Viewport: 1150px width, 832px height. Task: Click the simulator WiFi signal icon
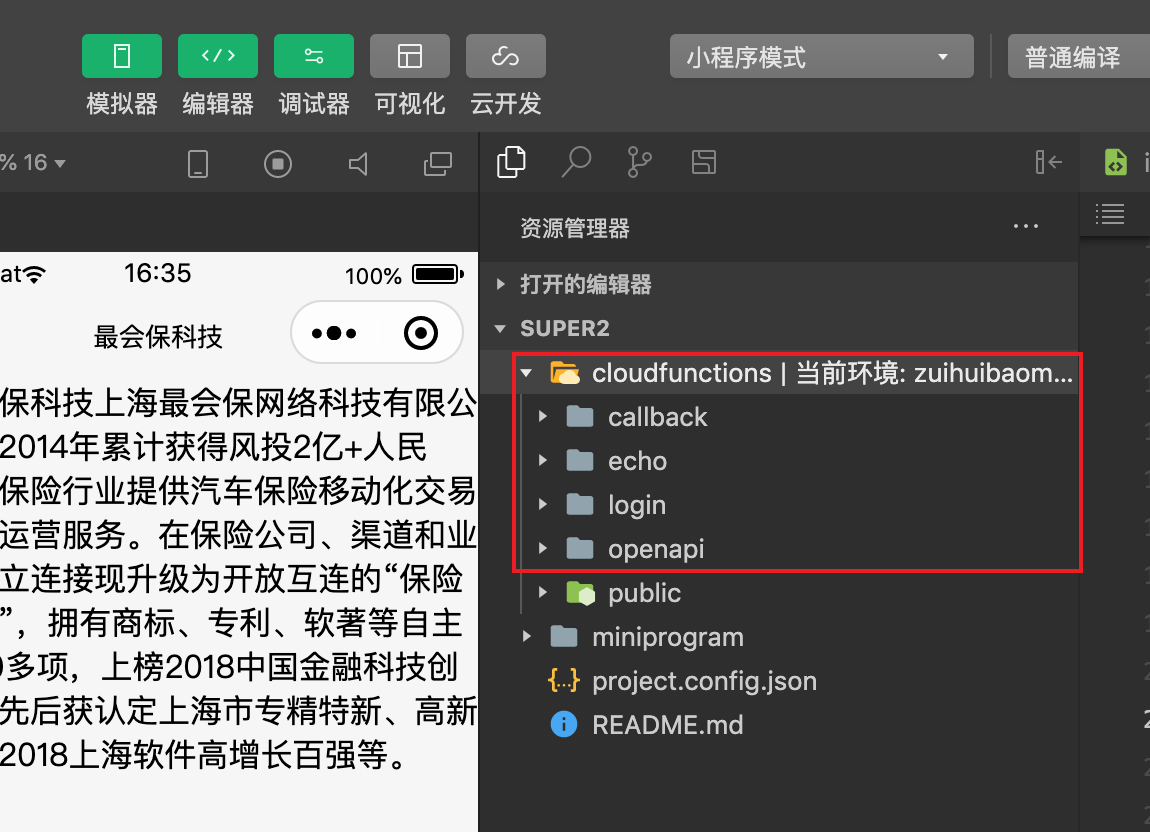[x=33, y=274]
